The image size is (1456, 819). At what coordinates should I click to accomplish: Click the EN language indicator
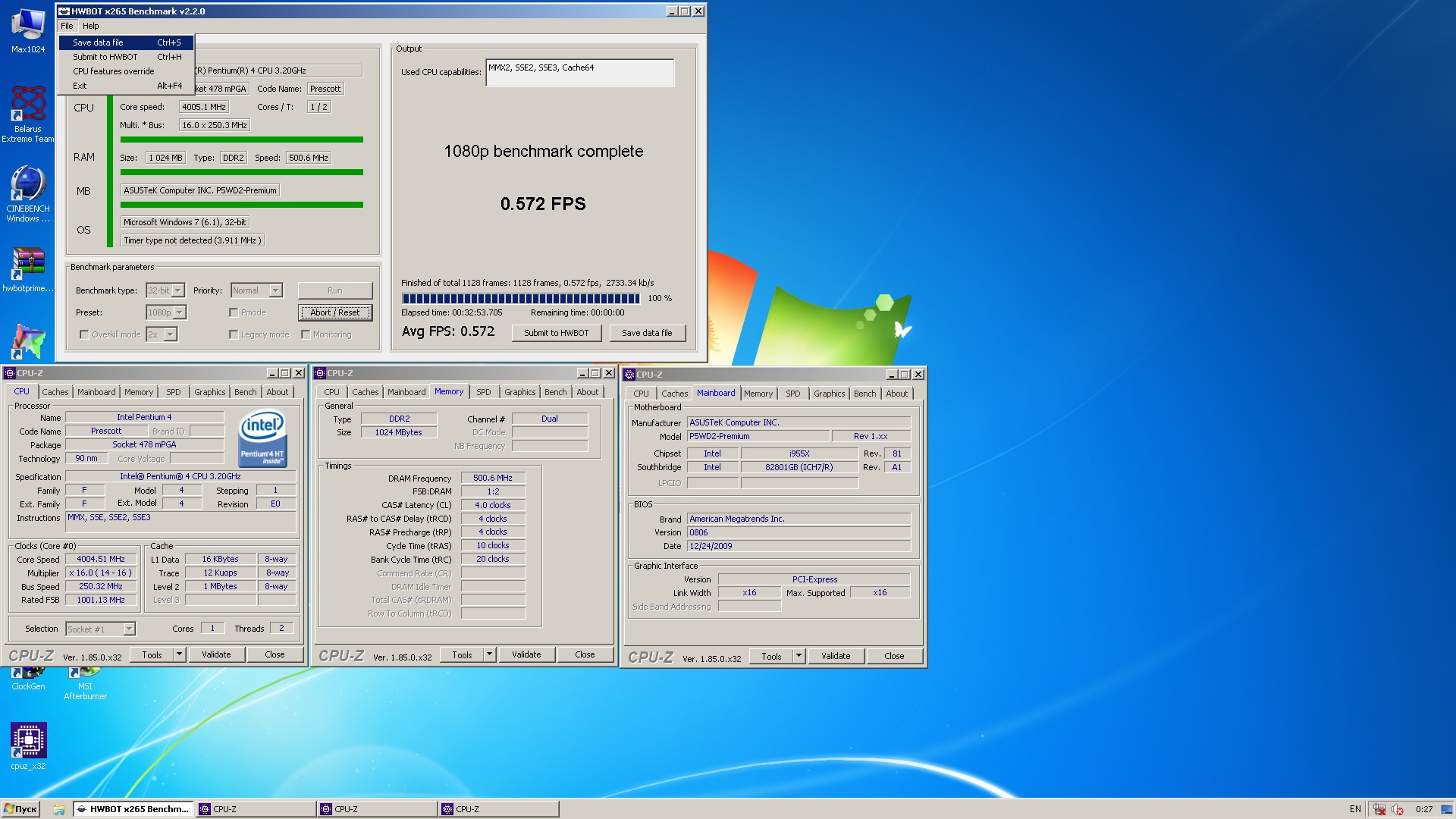[1355, 809]
